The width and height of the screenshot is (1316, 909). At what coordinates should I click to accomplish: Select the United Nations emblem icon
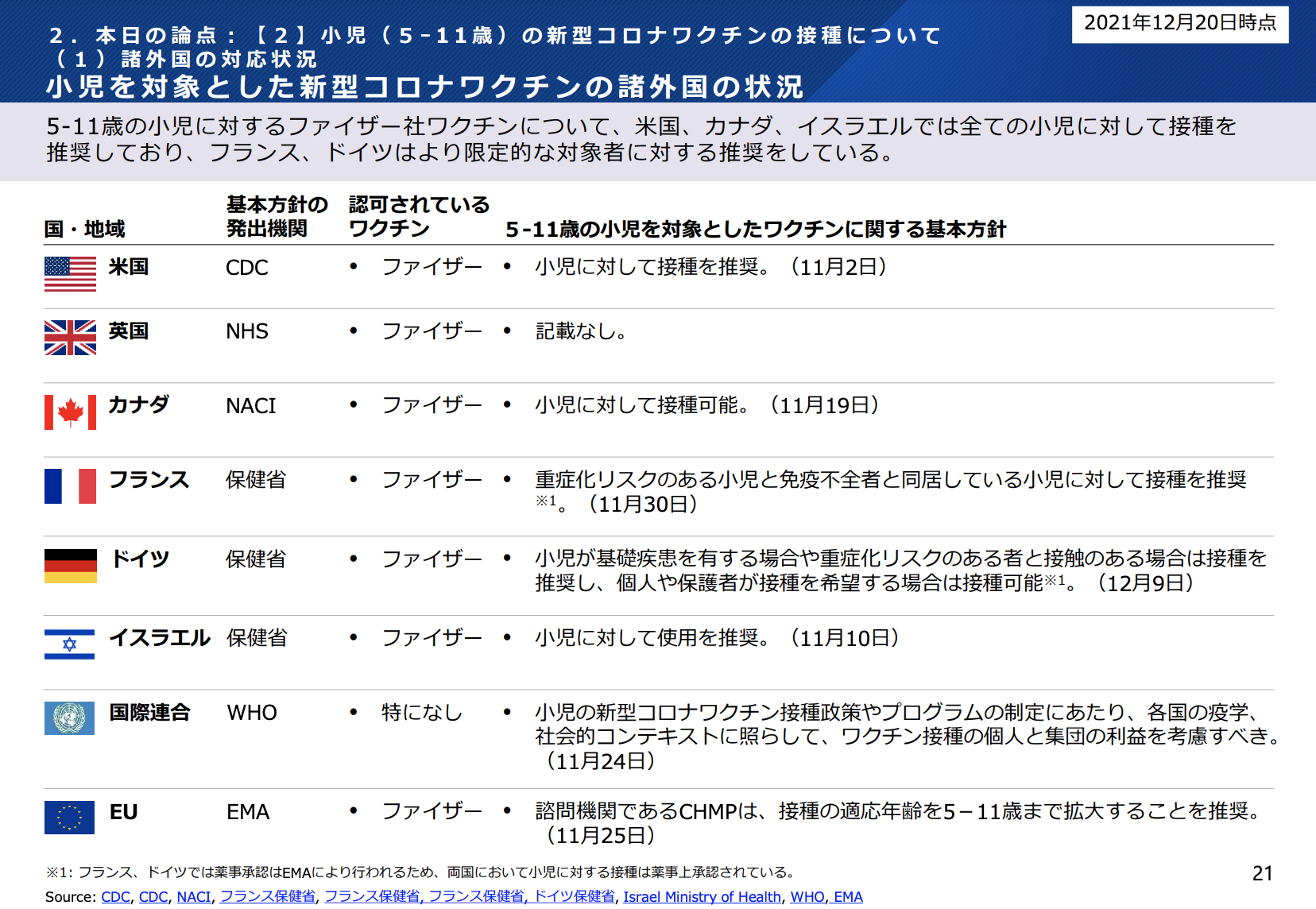coord(70,718)
